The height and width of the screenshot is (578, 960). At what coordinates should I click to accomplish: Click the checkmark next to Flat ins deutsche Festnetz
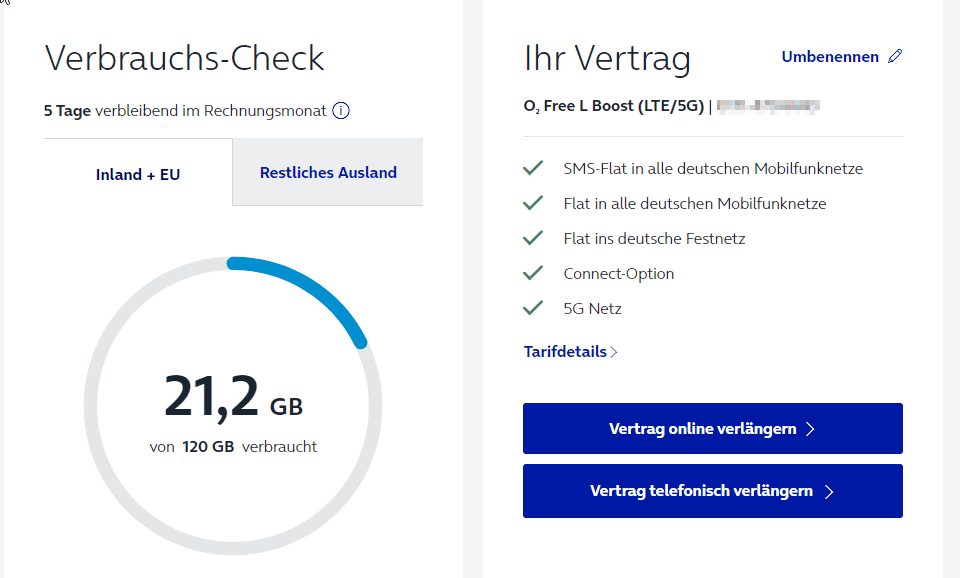click(533, 238)
